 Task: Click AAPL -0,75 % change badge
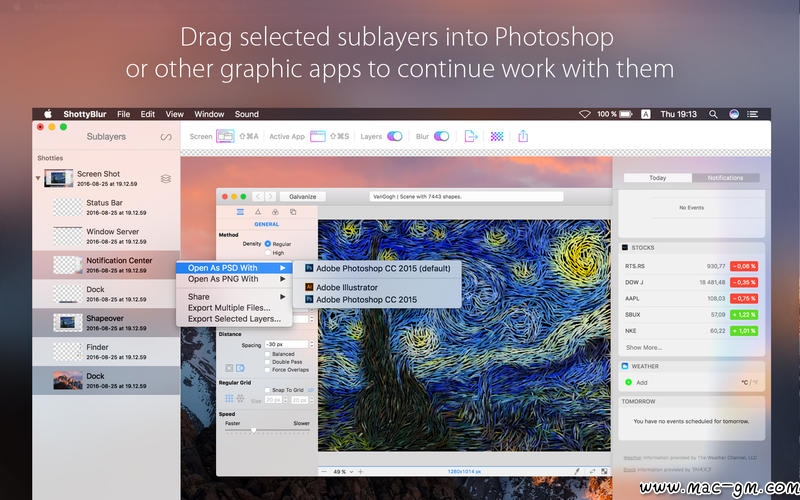(x=744, y=298)
